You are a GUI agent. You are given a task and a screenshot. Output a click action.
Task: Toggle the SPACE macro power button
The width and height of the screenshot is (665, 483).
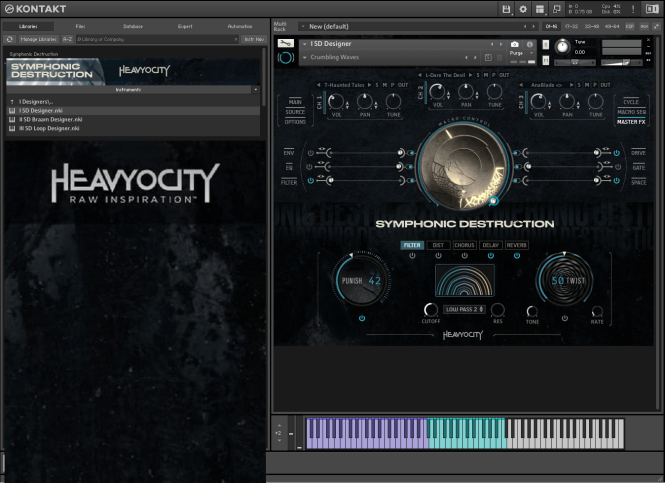click(616, 181)
